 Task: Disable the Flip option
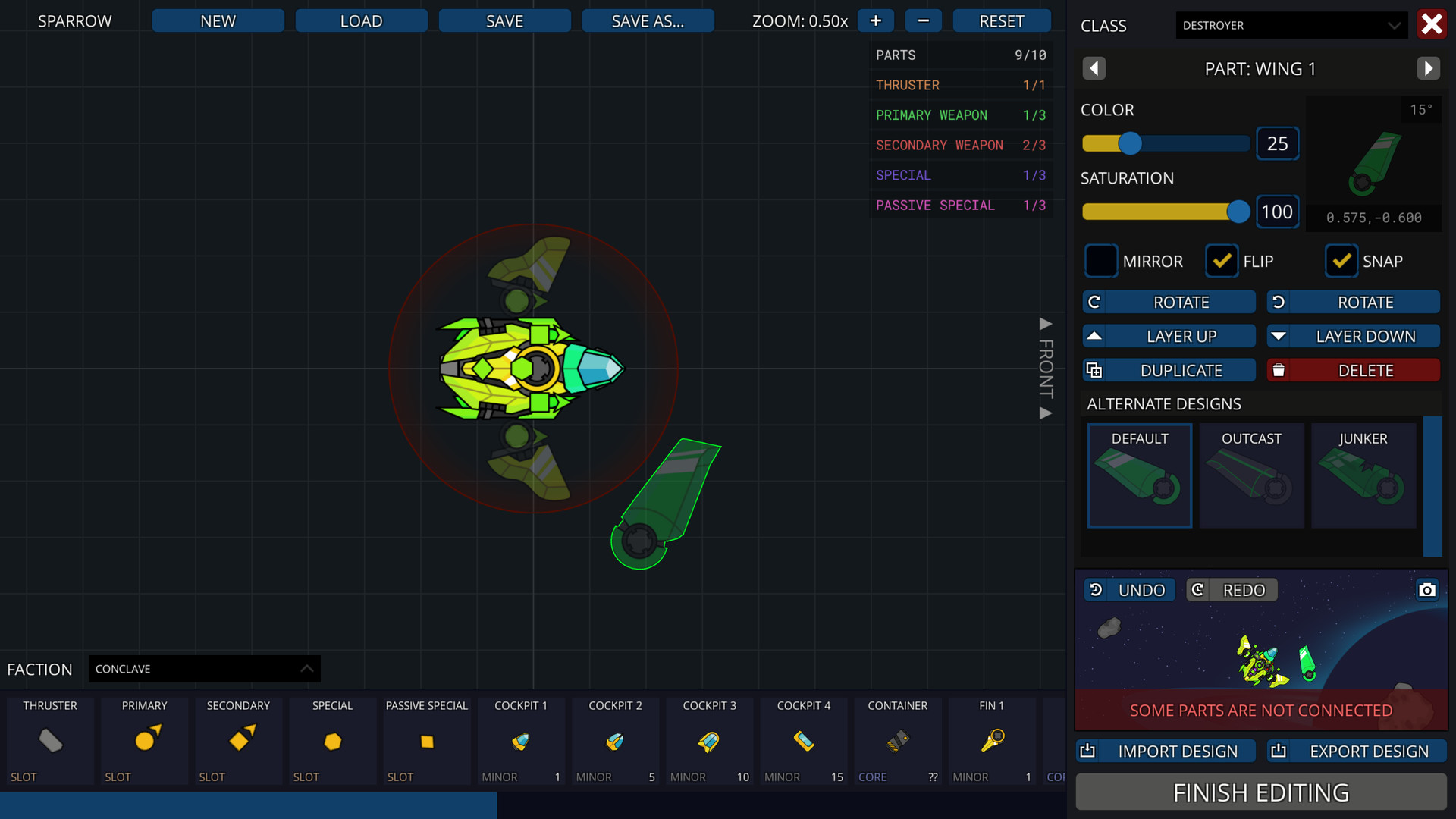tap(1222, 261)
